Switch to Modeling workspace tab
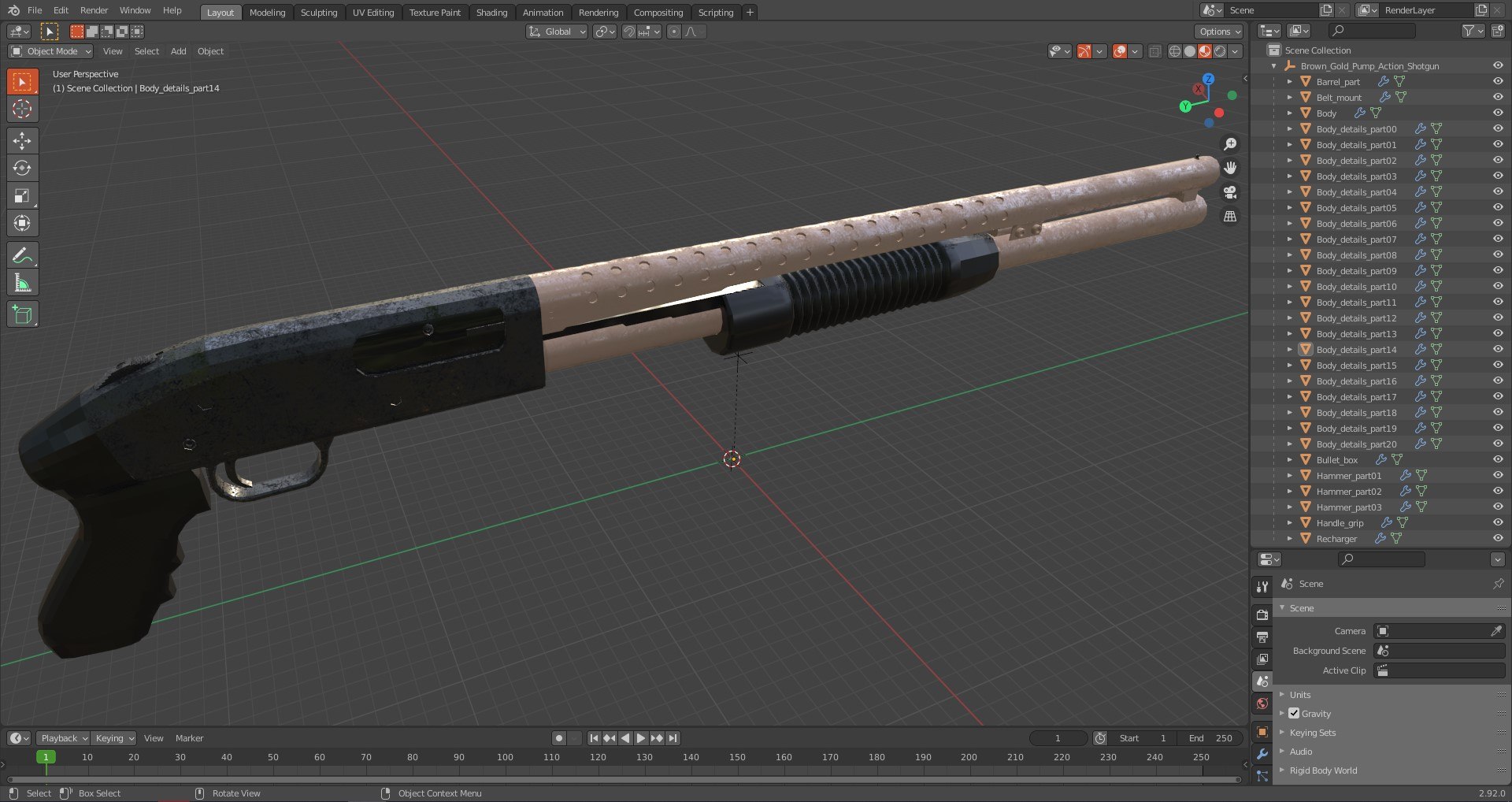This screenshot has width=1512, height=802. pos(267,12)
